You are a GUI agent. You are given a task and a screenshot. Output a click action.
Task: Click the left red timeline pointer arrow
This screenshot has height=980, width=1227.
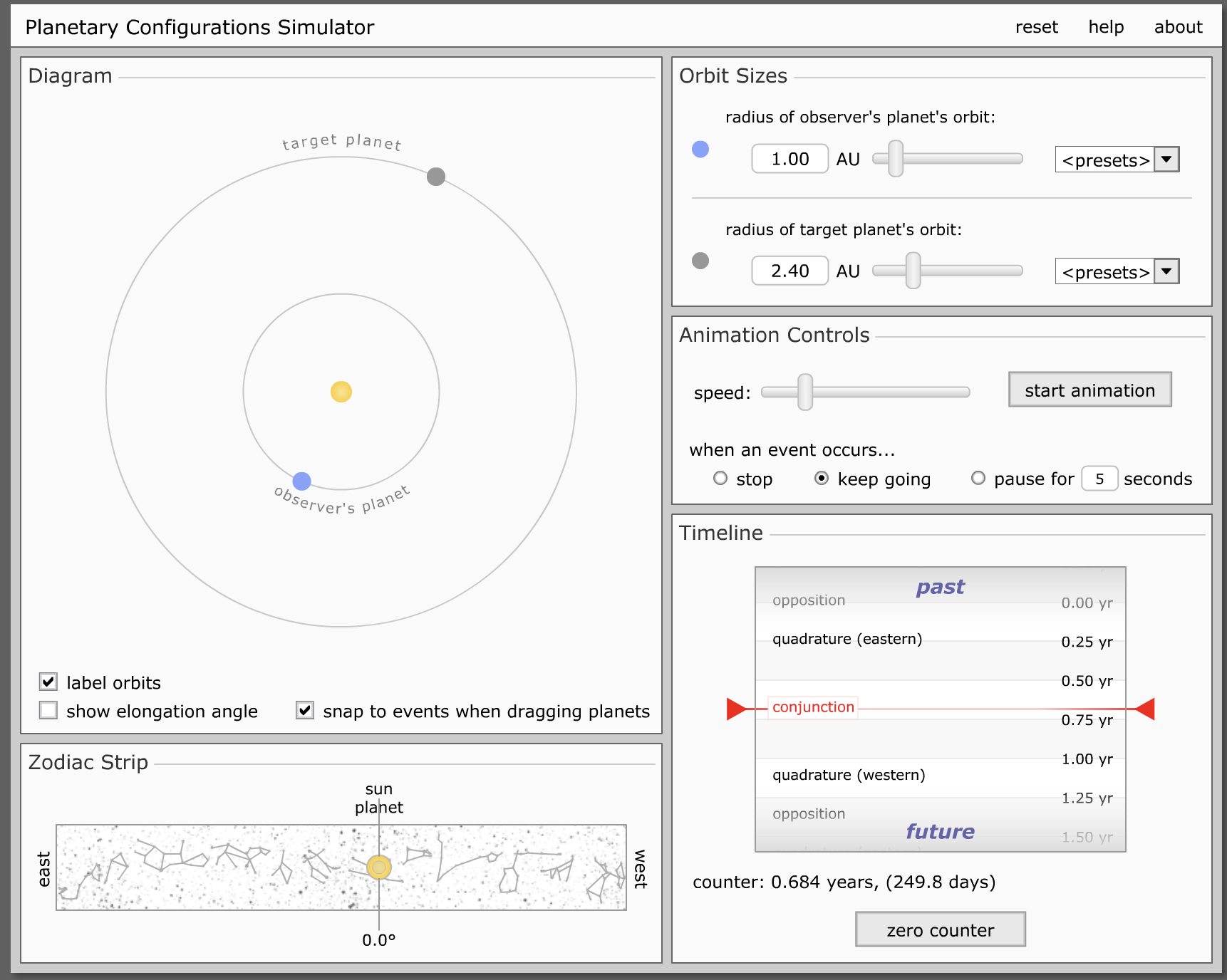[736, 709]
